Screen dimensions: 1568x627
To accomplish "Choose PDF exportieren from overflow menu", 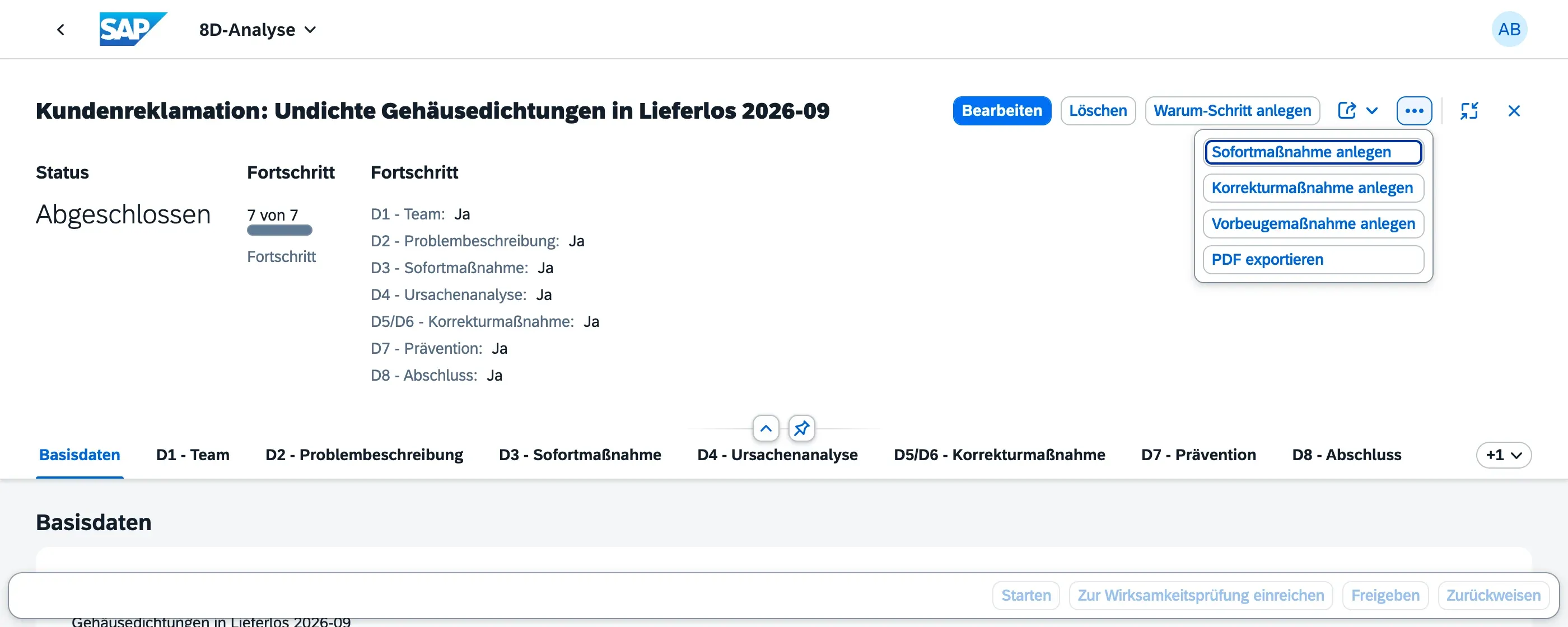I will 1313,260.
